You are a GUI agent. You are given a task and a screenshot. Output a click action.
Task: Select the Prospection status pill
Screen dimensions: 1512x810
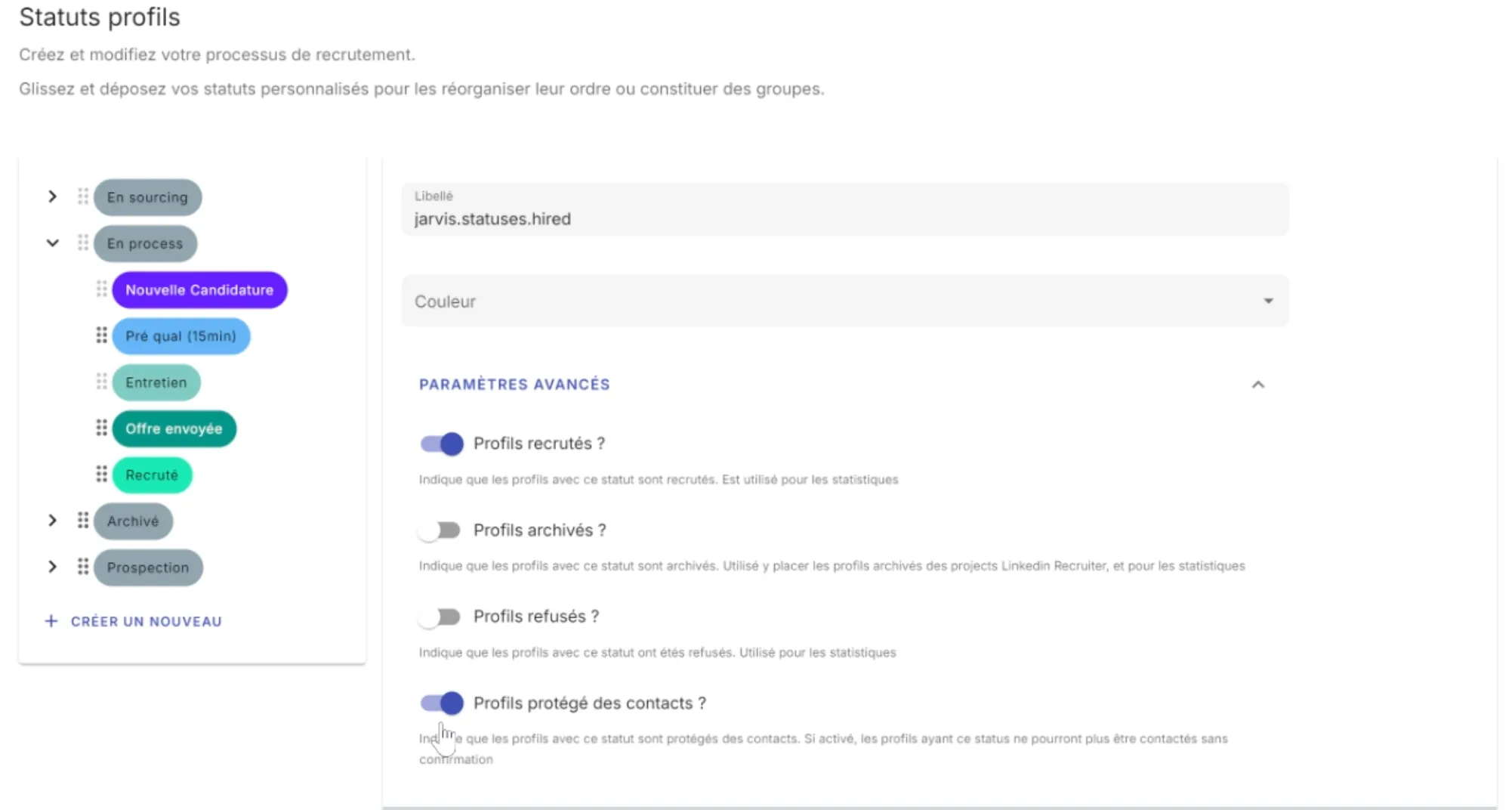[x=148, y=567]
